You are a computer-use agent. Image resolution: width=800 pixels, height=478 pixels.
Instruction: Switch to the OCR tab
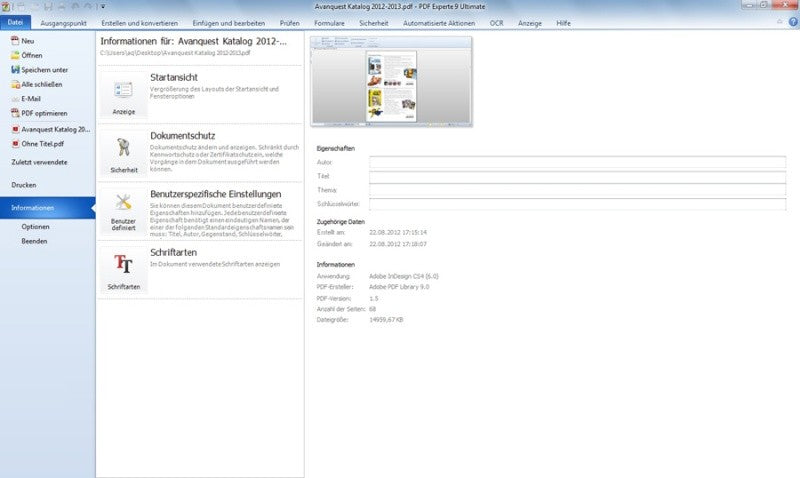496,23
